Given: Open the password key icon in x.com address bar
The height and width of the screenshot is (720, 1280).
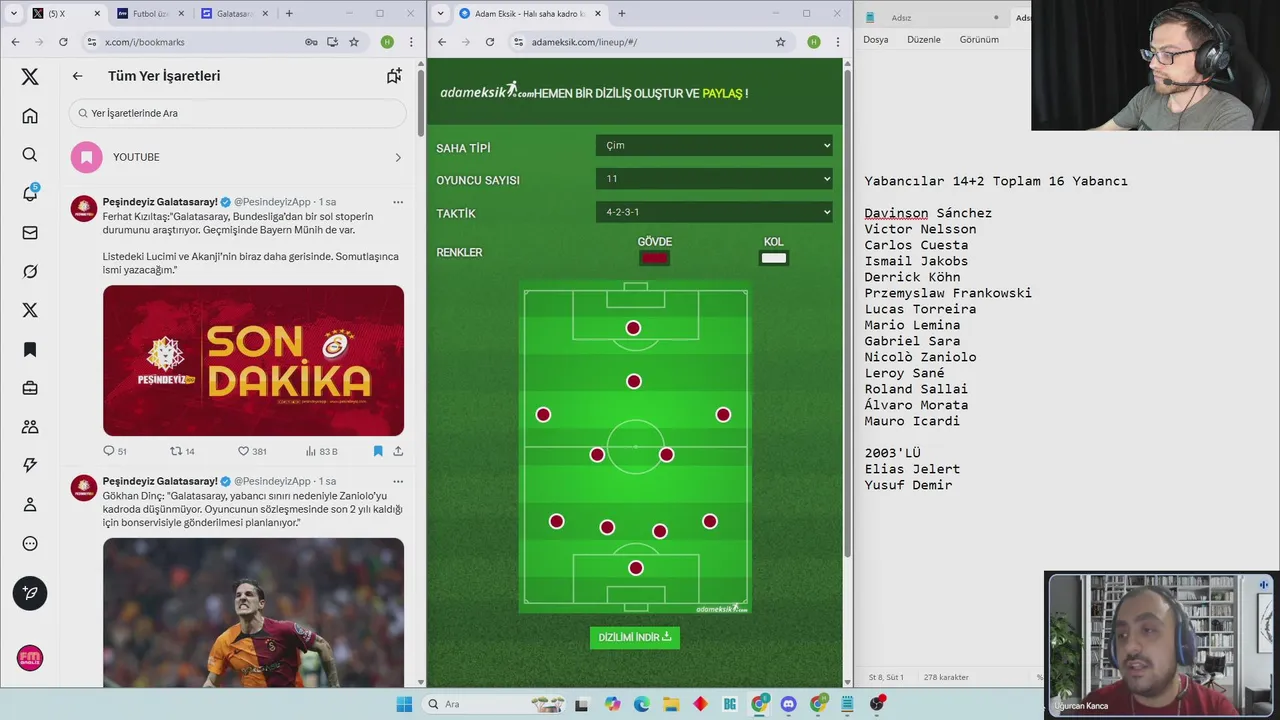Looking at the screenshot, I should pyautogui.click(x=311, y=42).
